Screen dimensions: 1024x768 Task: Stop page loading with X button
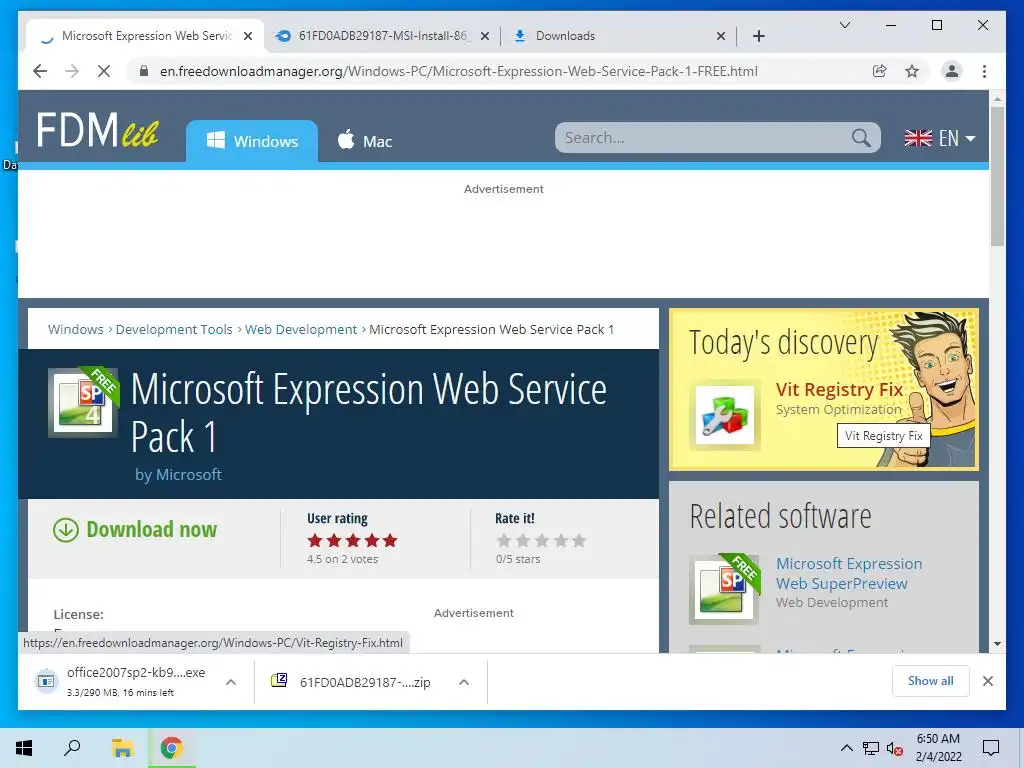click(x=104, y=71)
